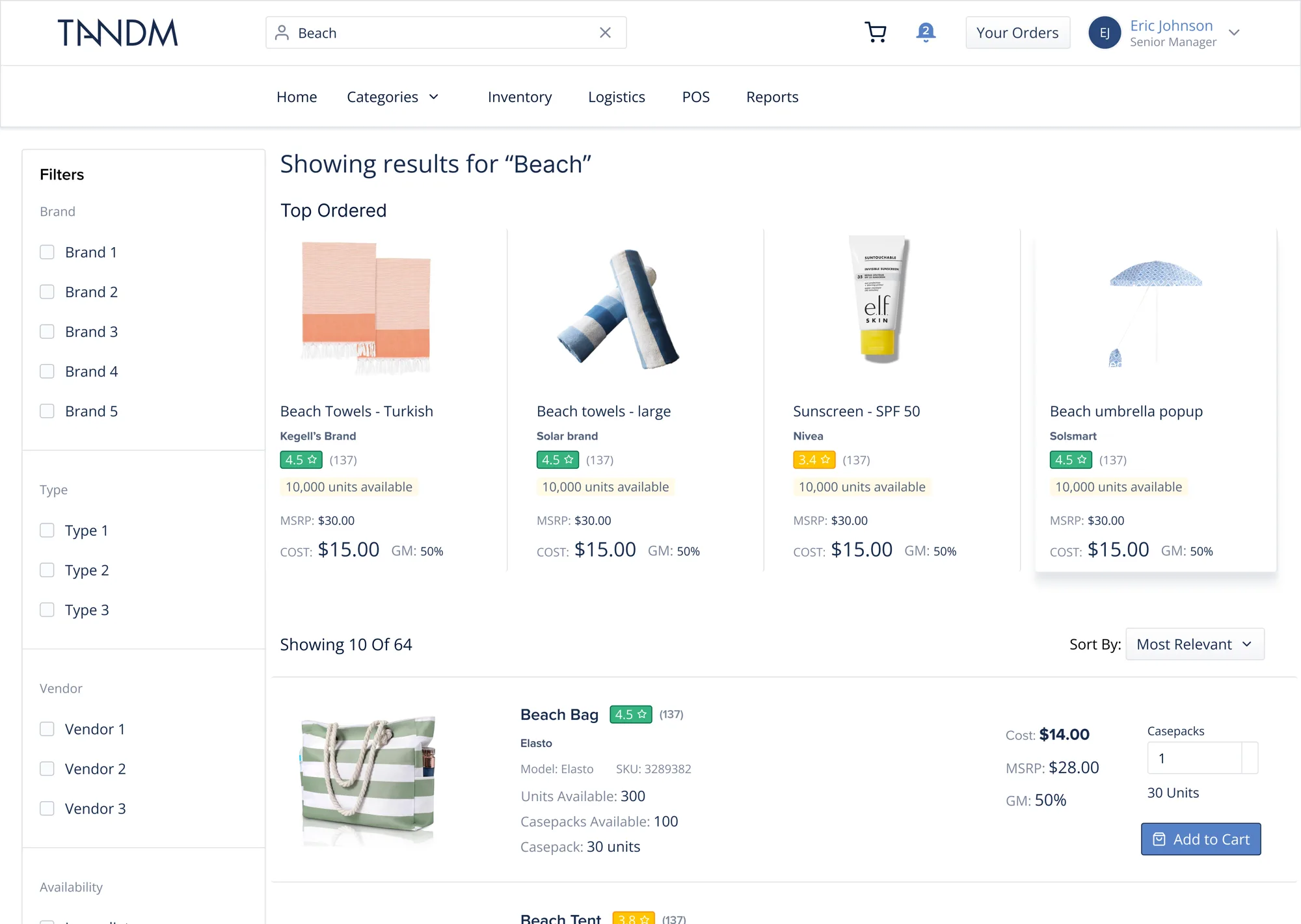This screenshot has height=924, width=1301.
Task: Open the shopping cart icon
Action: (x=876, y=33)
